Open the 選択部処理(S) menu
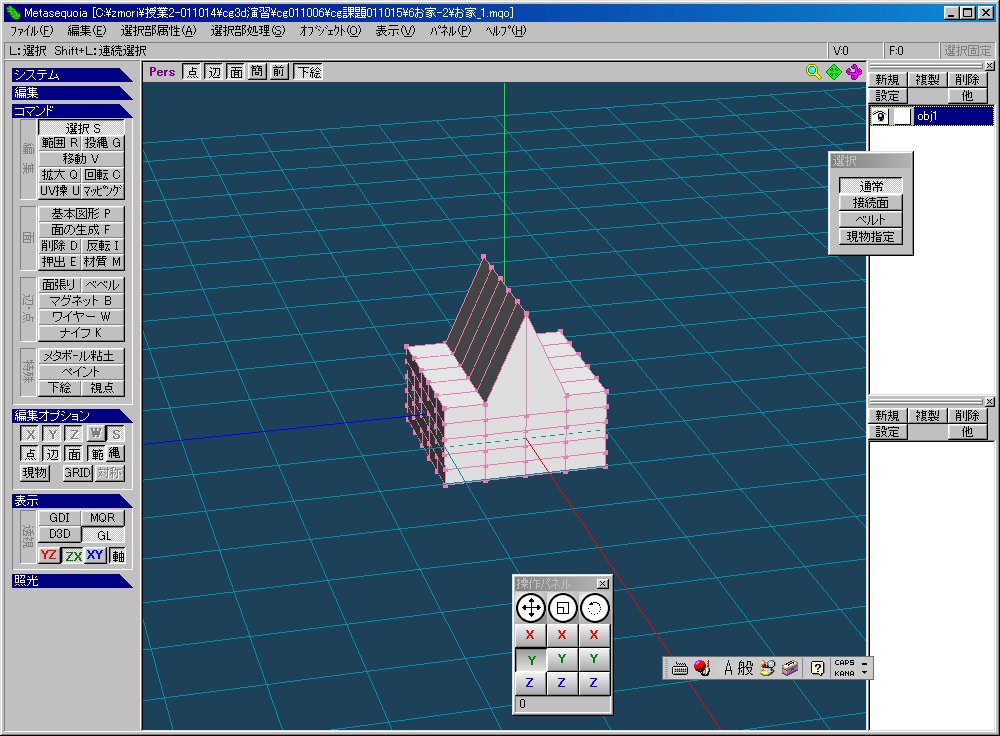This screenshot has width=1000, height=736. click(x=248, y=31)
